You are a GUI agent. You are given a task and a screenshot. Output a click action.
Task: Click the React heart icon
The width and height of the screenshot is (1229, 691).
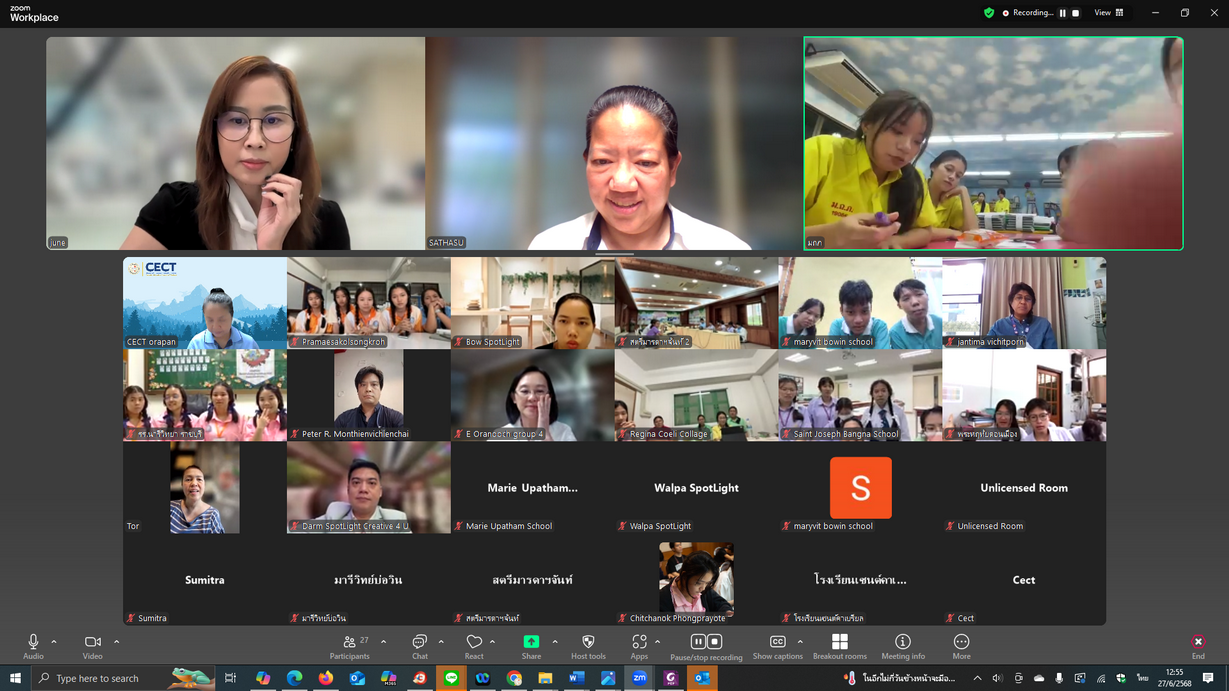click(x=474, y=643)
